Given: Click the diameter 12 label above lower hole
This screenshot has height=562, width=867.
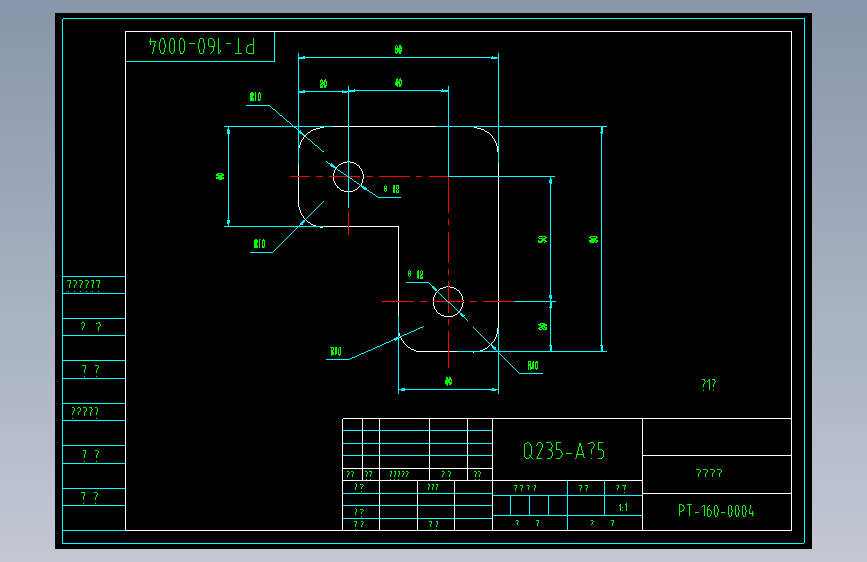Looking at the screenshot, I should 415,274.
